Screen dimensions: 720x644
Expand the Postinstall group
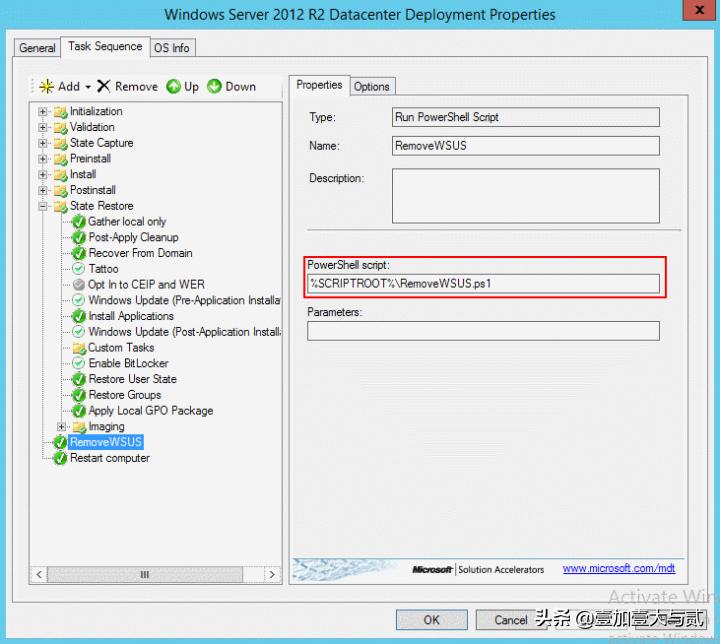(x=43, y=190)
